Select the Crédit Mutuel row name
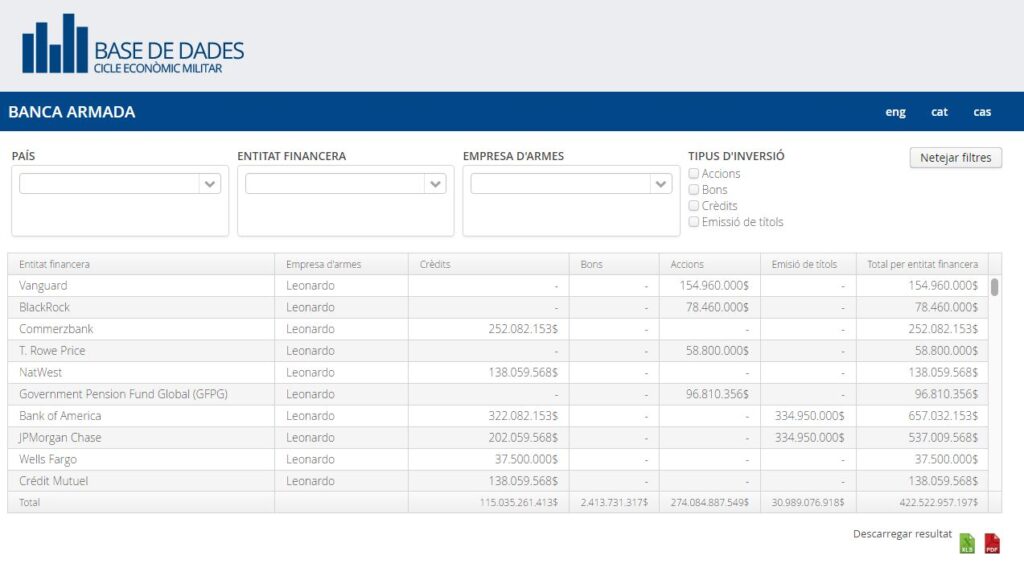 click(54, 481)
